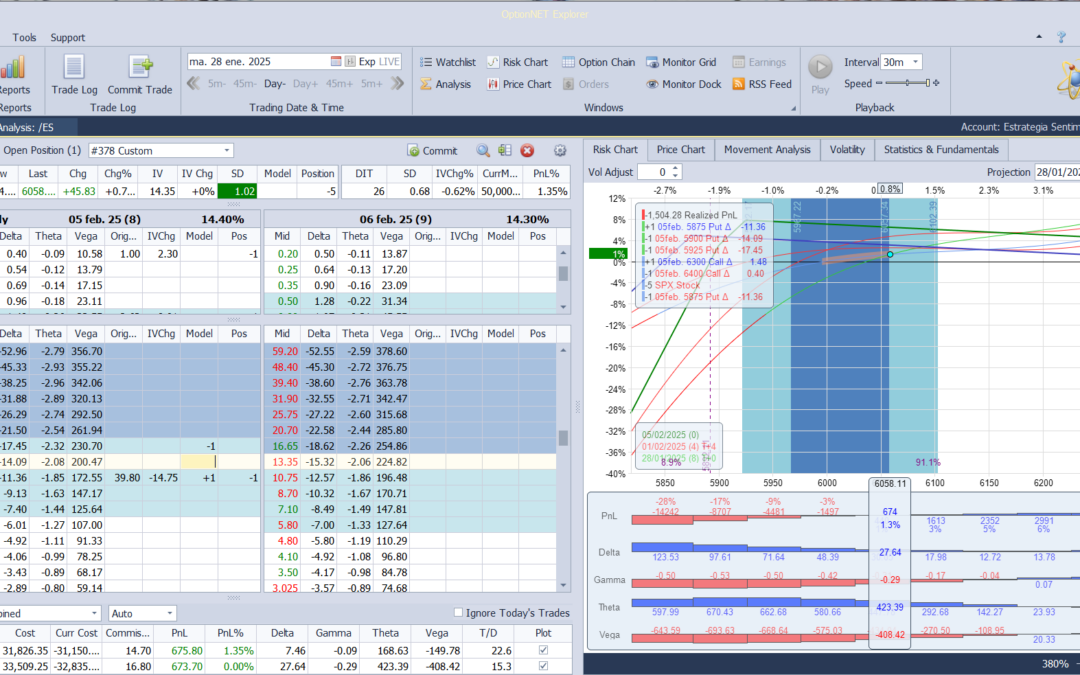1080x675 pixels.
Task: Step forward 5 minutes with 5m+
Action: (x=371, y=83)
